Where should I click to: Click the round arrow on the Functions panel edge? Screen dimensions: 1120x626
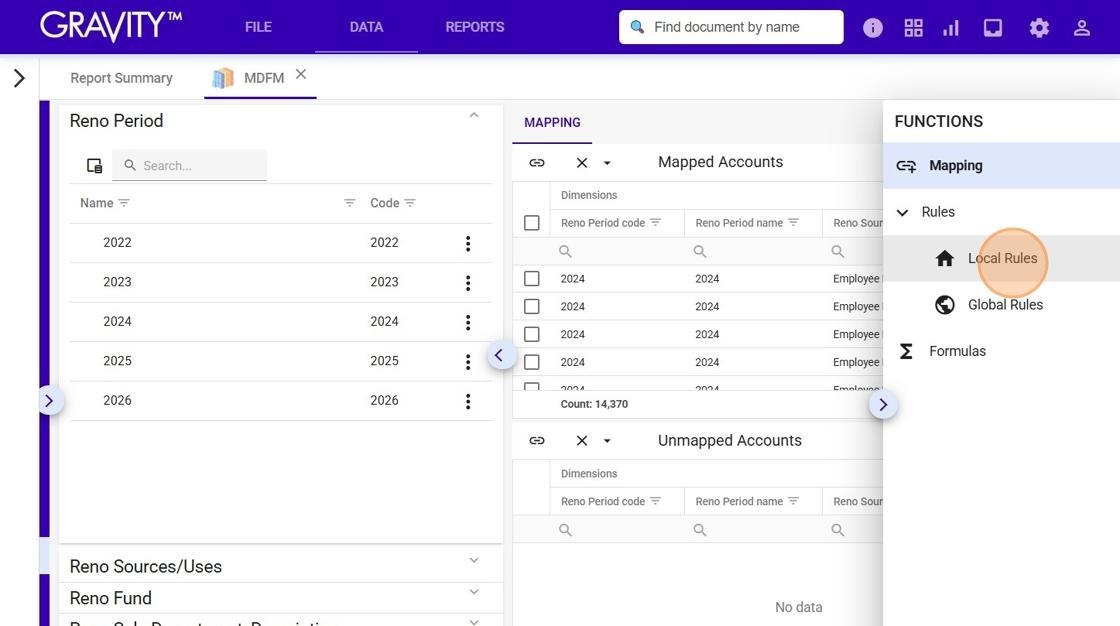coord(883,405)
